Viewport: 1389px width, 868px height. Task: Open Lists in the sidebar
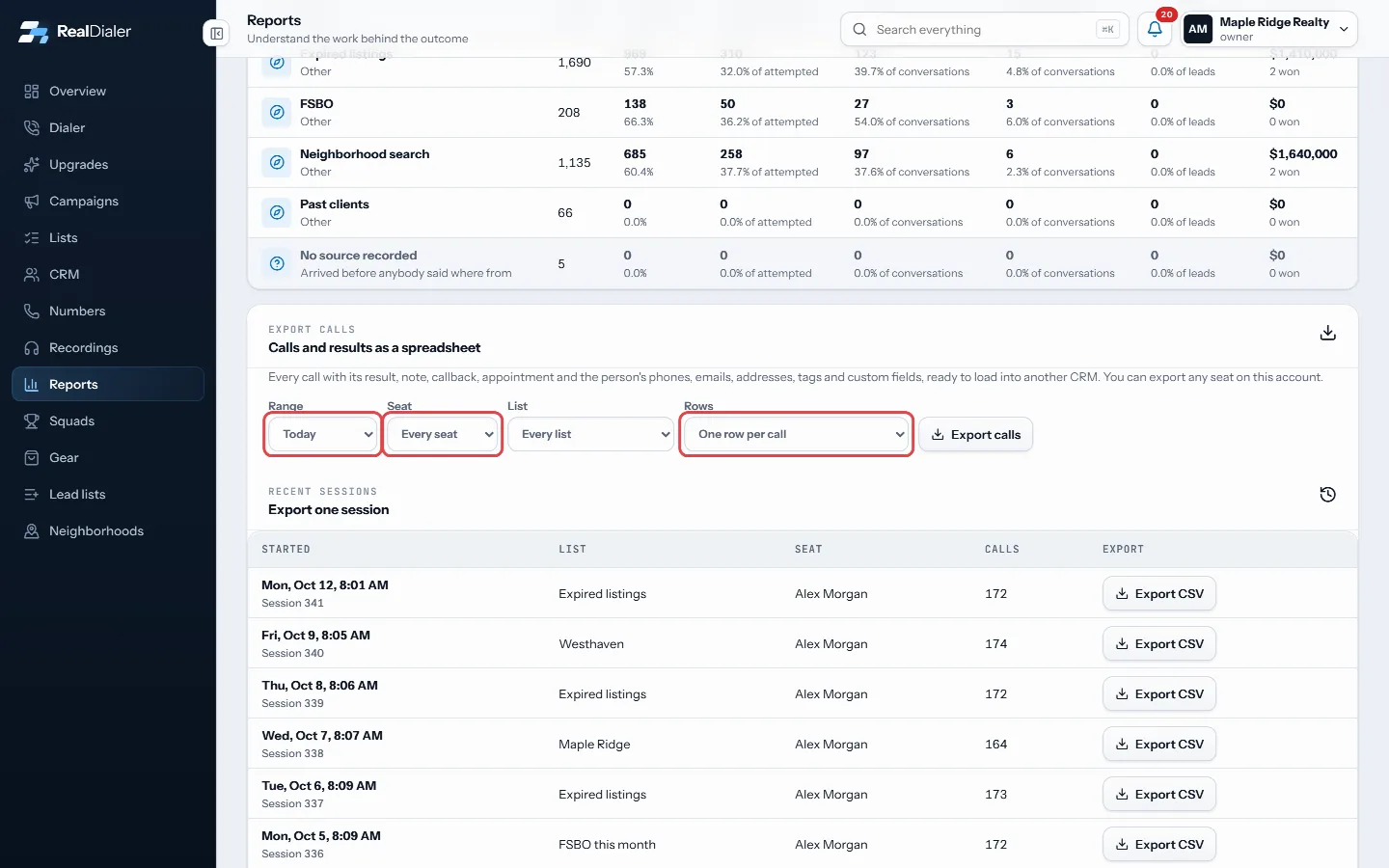tap(108, 238)
